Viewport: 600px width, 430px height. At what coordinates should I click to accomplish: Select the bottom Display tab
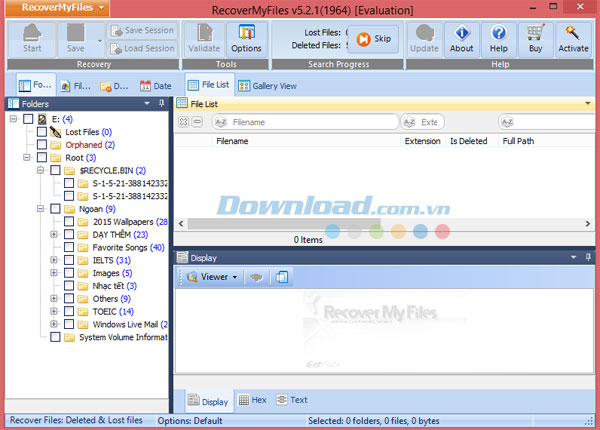pos(209,401)
